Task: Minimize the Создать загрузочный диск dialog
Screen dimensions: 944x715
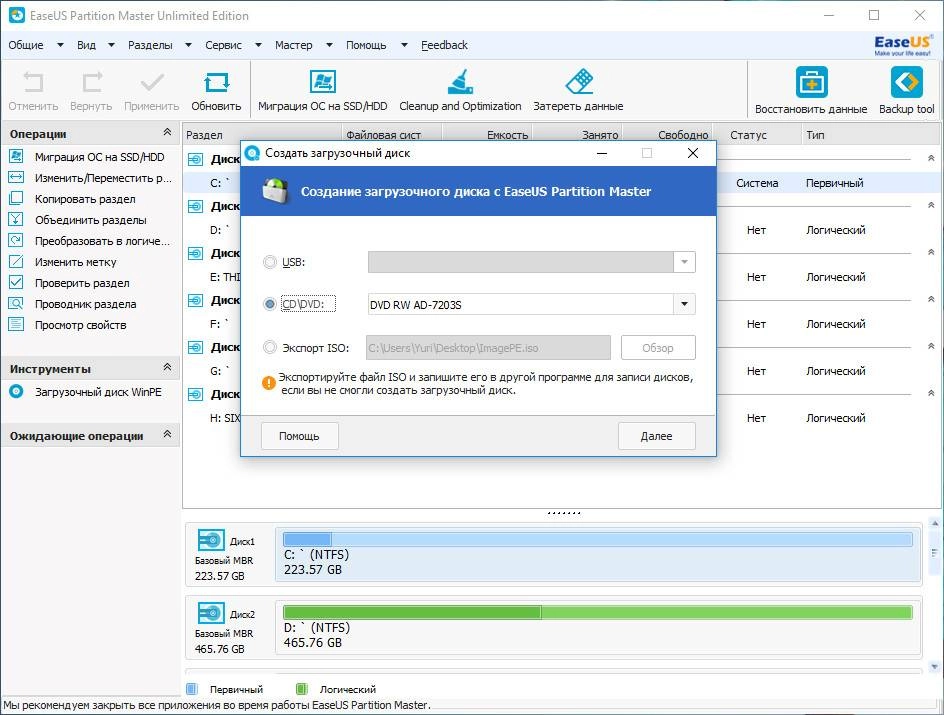Action: coord(601,153)
